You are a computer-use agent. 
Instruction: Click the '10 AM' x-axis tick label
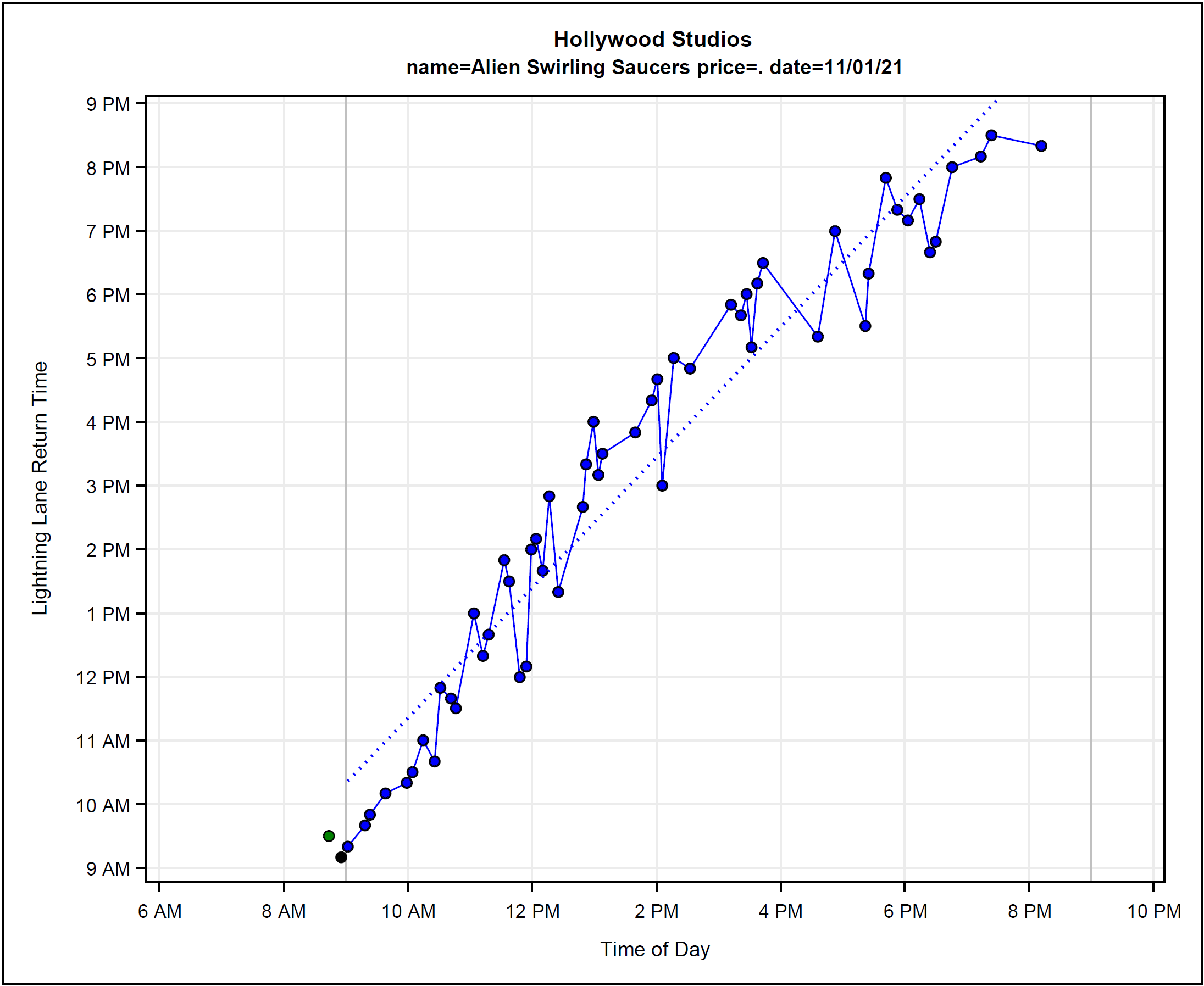408,911
